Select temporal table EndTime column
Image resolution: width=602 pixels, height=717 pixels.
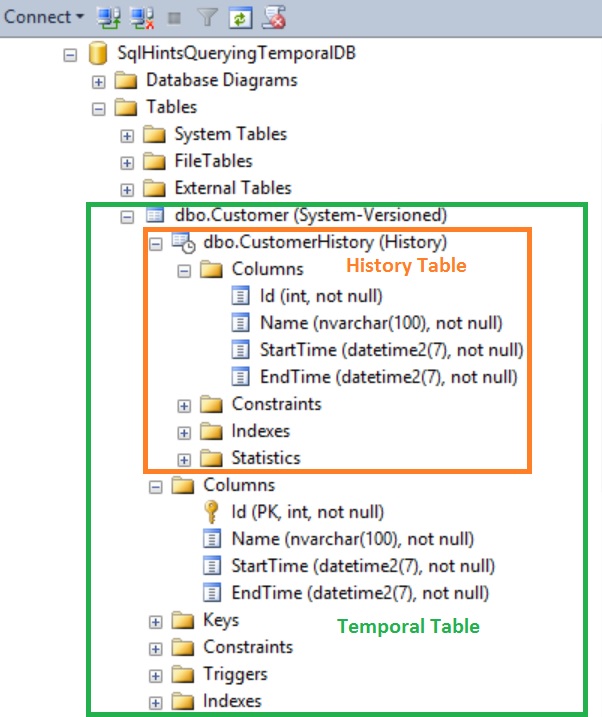[360, 593]
